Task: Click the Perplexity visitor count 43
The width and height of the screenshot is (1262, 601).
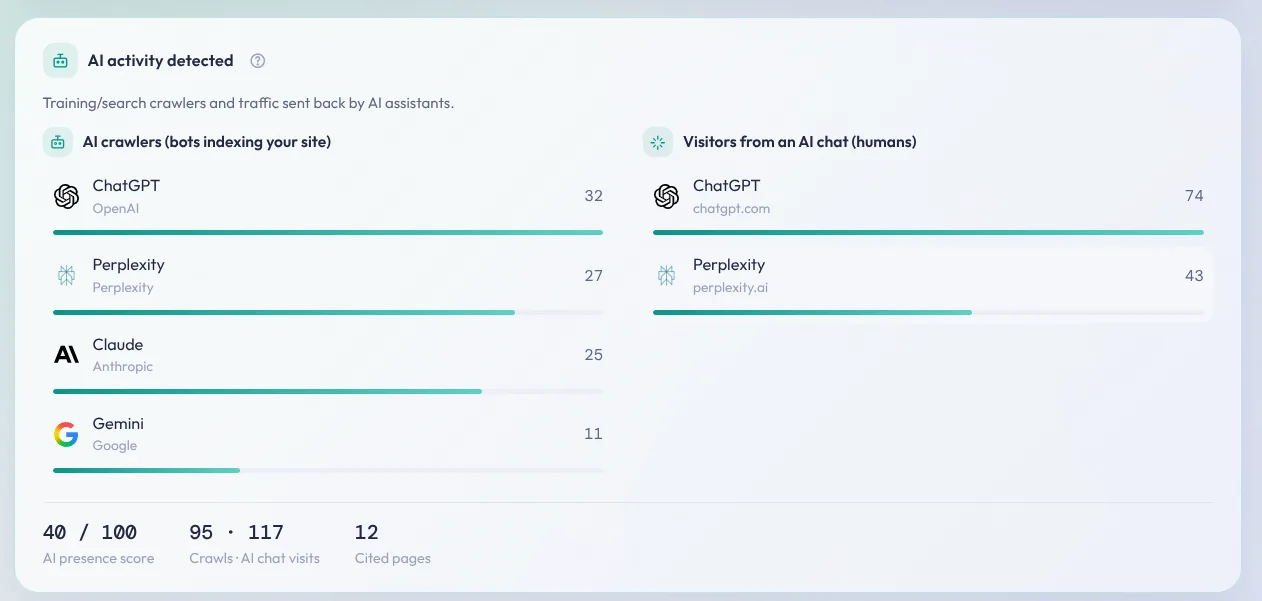Action: [1194, 275]
